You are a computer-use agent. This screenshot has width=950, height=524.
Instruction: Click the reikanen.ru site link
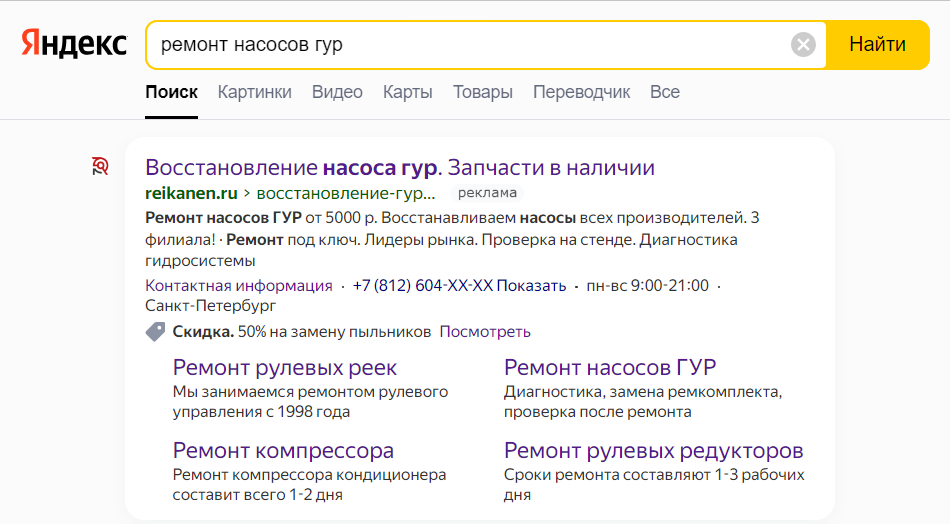tap(191, 193)
